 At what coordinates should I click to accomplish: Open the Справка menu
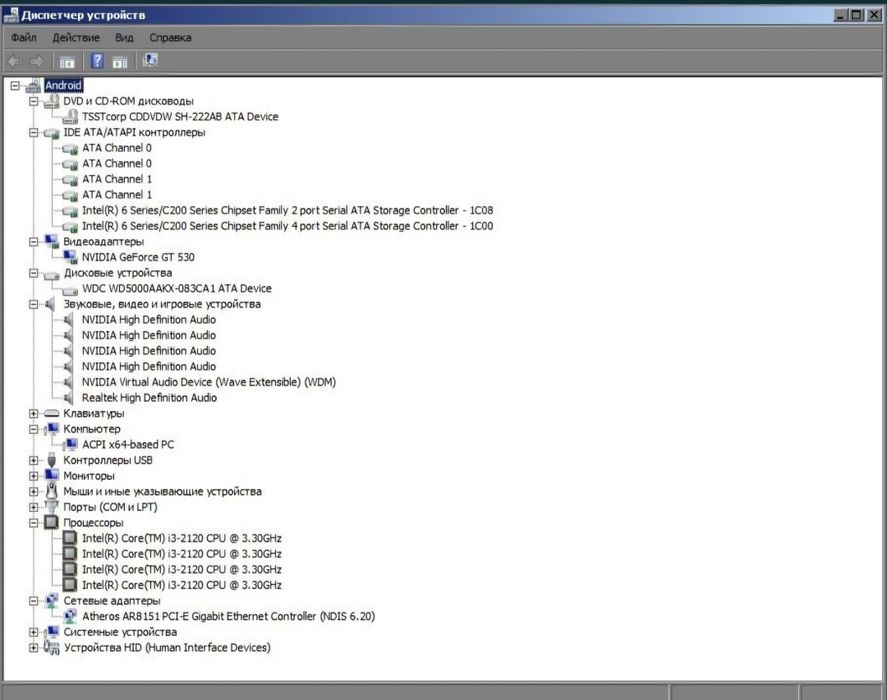click(170, 38)
